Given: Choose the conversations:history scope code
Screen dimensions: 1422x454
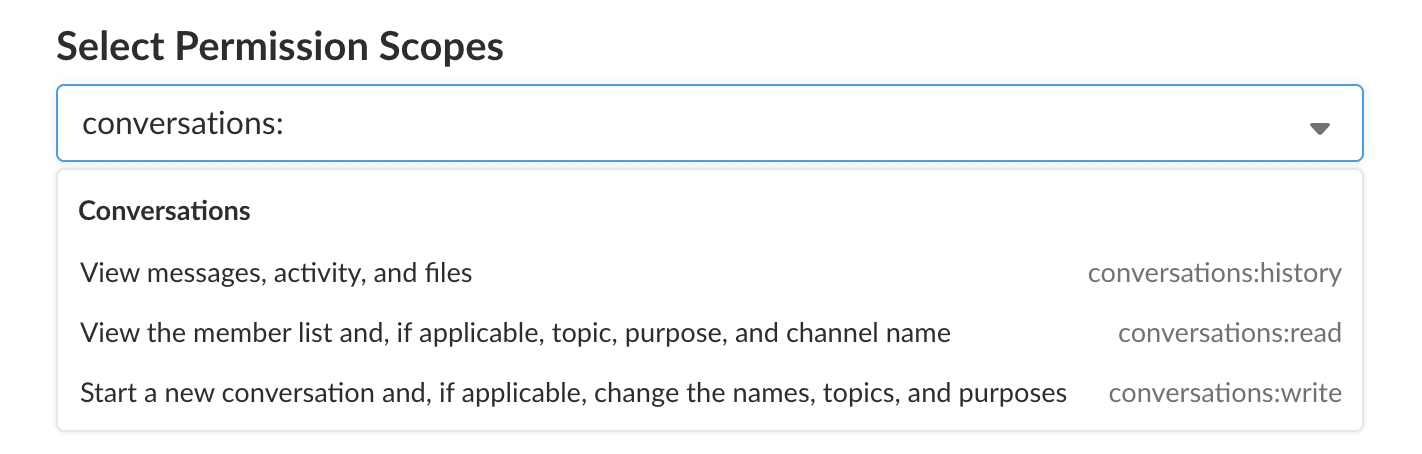Looking at the screenshot, I should click(x=1214, y=273).
